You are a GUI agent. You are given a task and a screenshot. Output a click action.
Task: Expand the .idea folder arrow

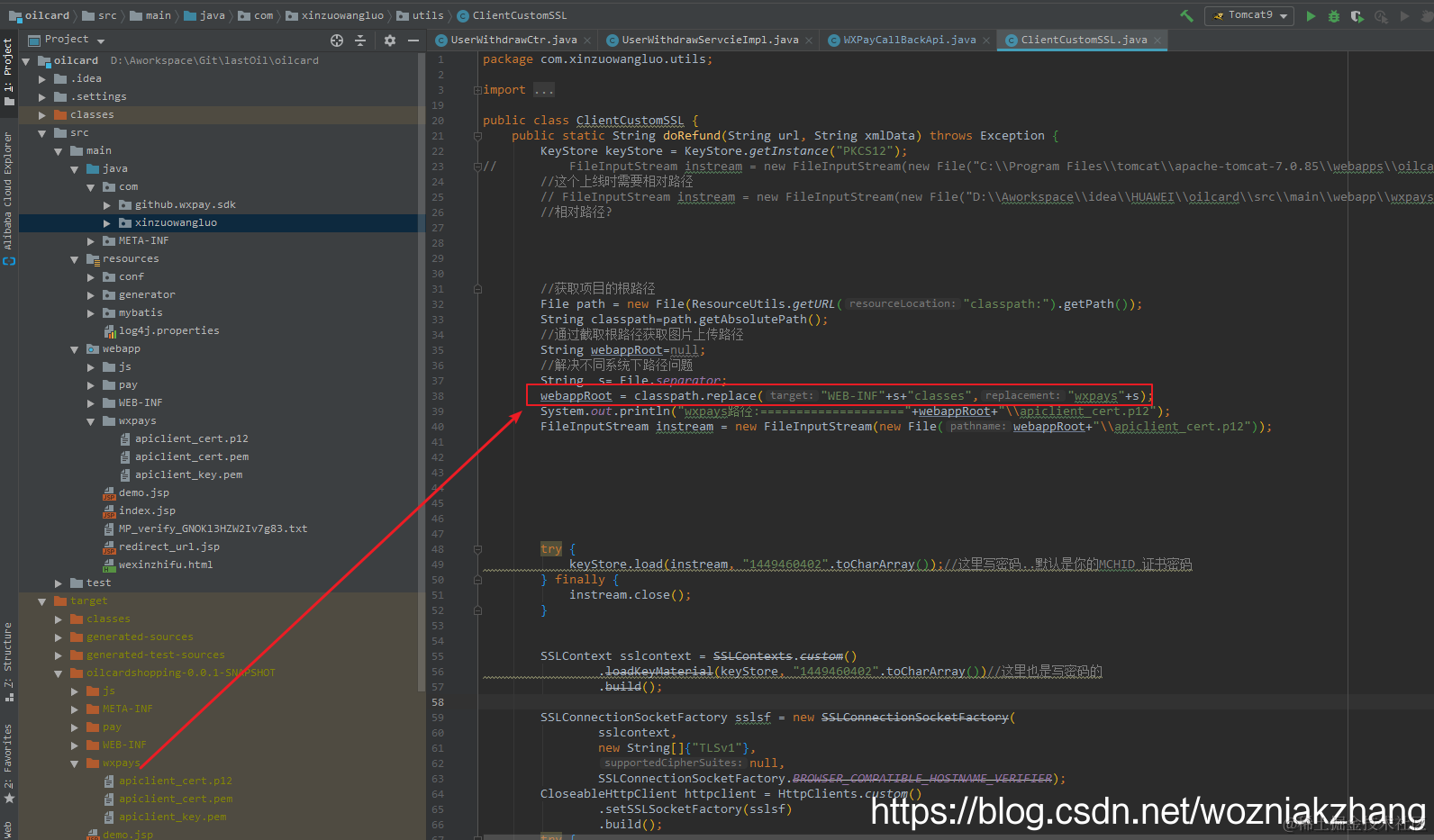42,79
